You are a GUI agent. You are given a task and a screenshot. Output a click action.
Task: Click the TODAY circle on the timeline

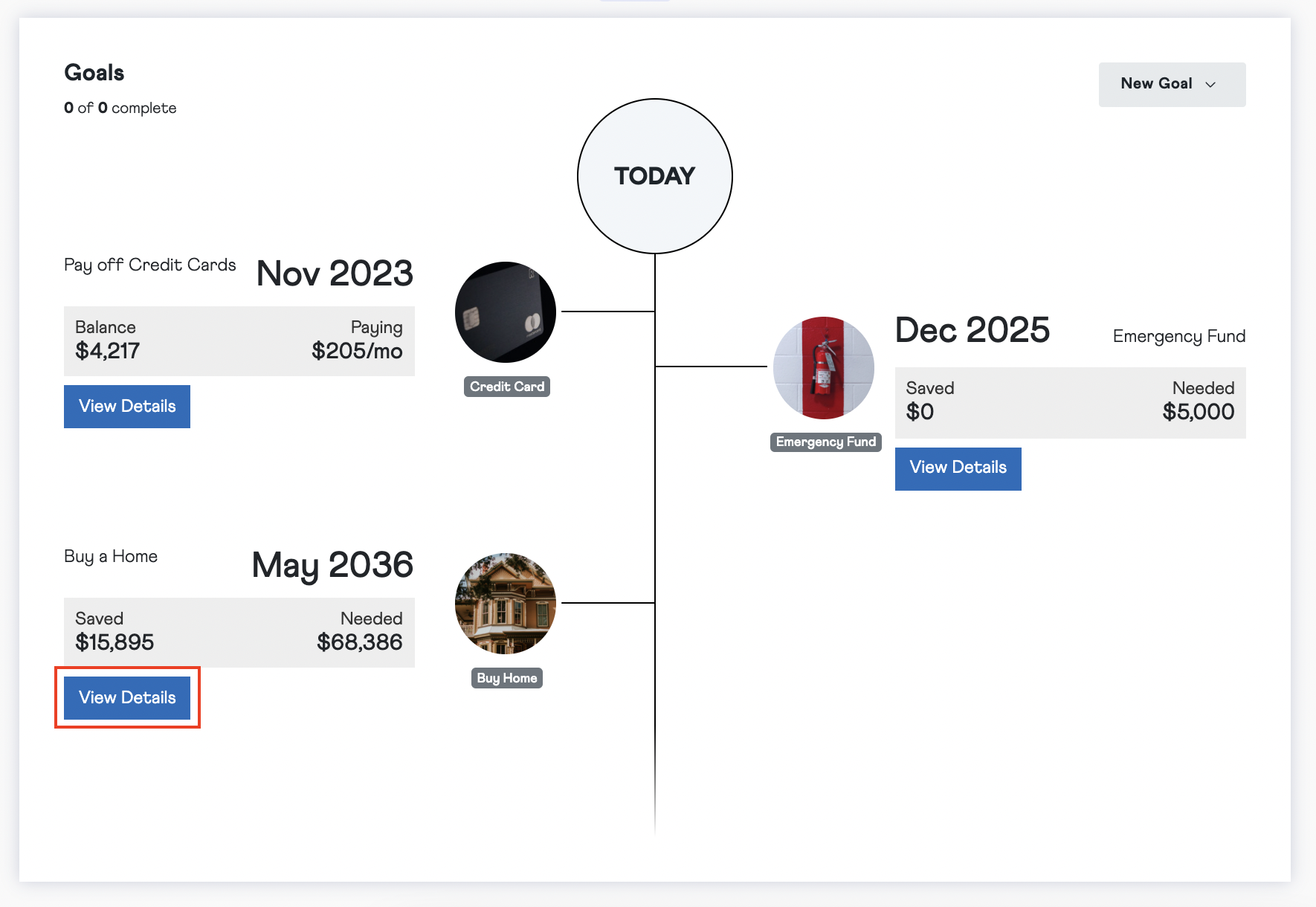(654, 176)
